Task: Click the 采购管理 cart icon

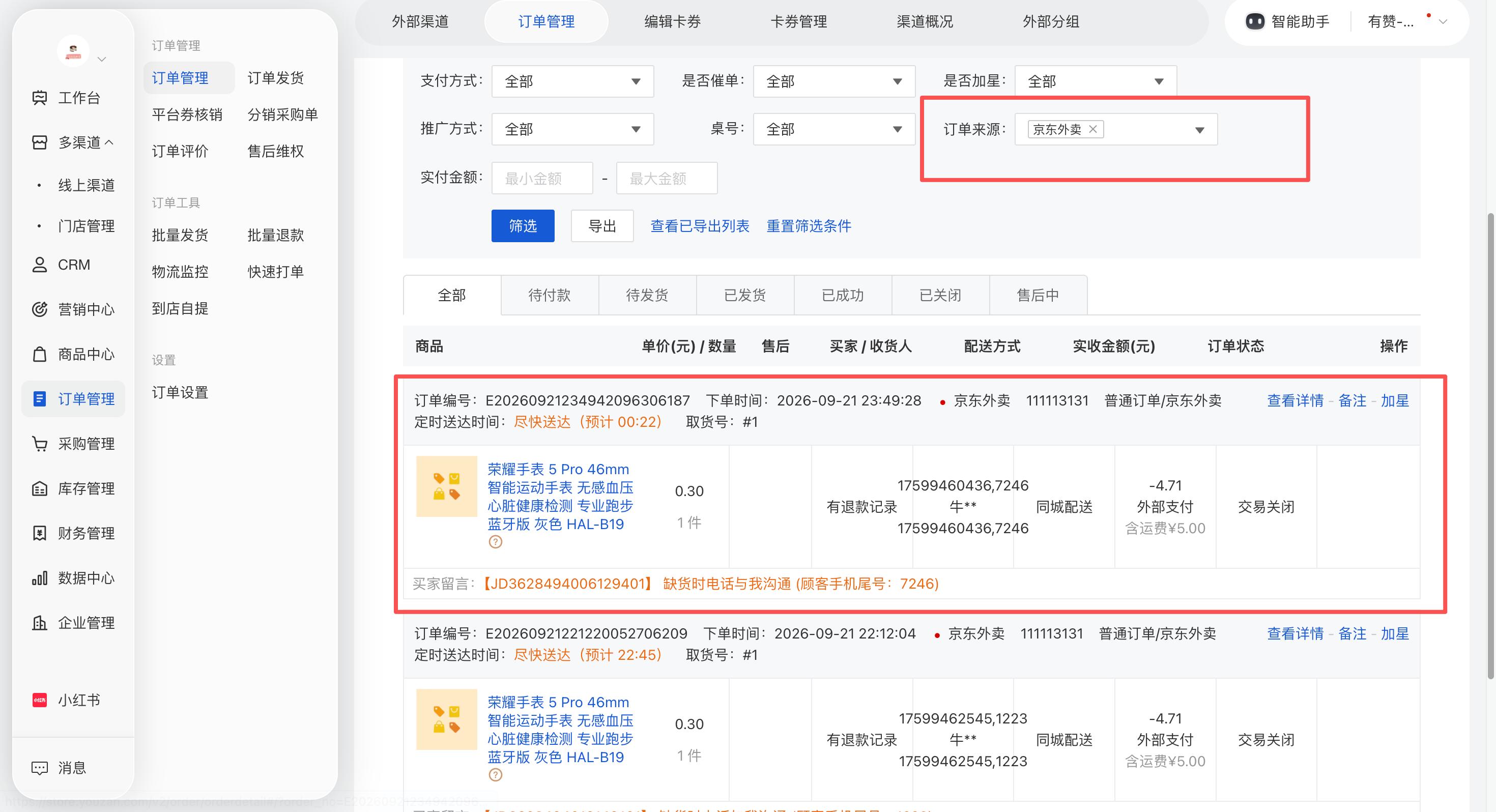Action: (40, 444)
